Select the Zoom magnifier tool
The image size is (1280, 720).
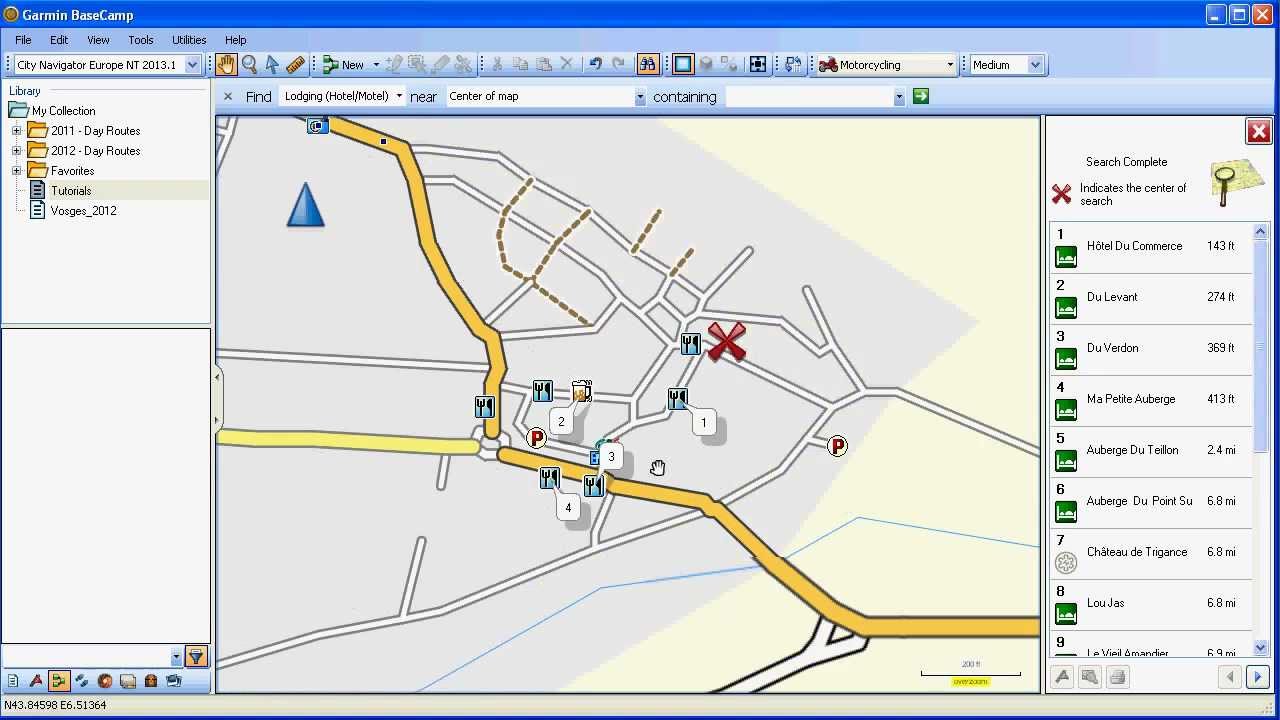250,65
